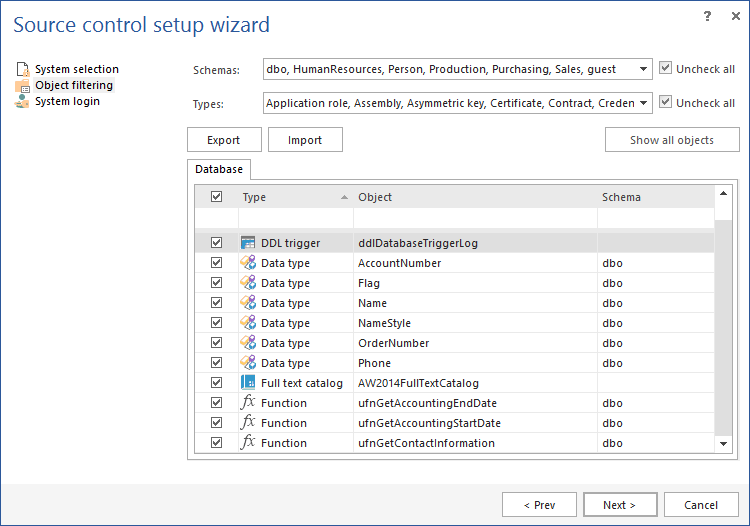Click the Object filtering step icon

[x=23, y=85]
